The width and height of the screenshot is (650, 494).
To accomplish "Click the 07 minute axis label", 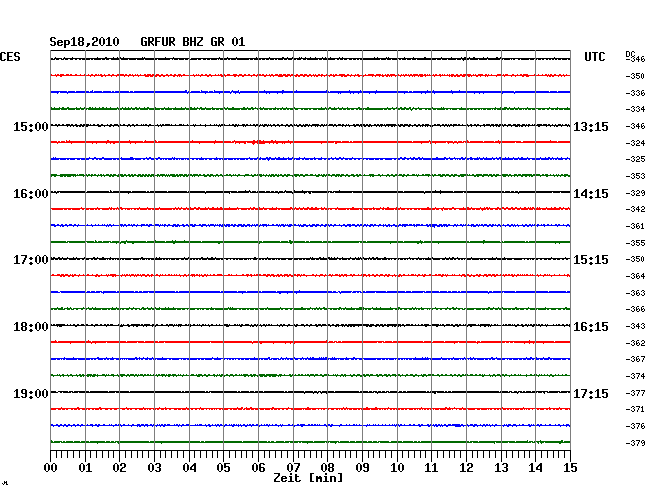I will click(x=293, y=468).
